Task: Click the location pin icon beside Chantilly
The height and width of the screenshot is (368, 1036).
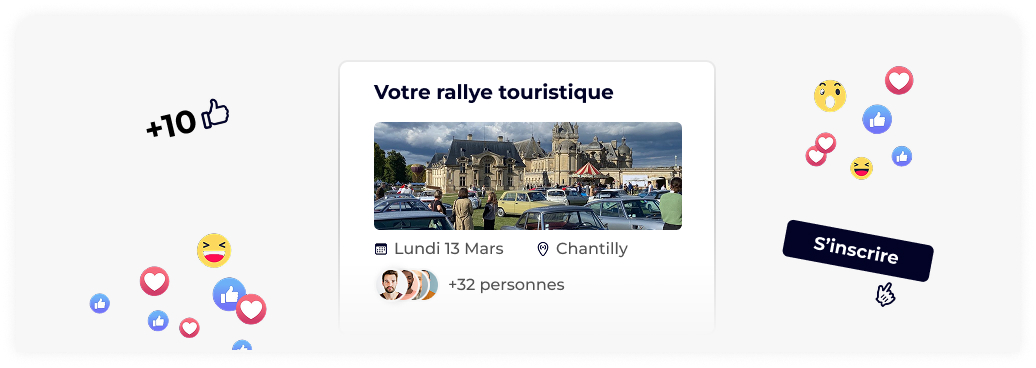Action: click(543, 249)
